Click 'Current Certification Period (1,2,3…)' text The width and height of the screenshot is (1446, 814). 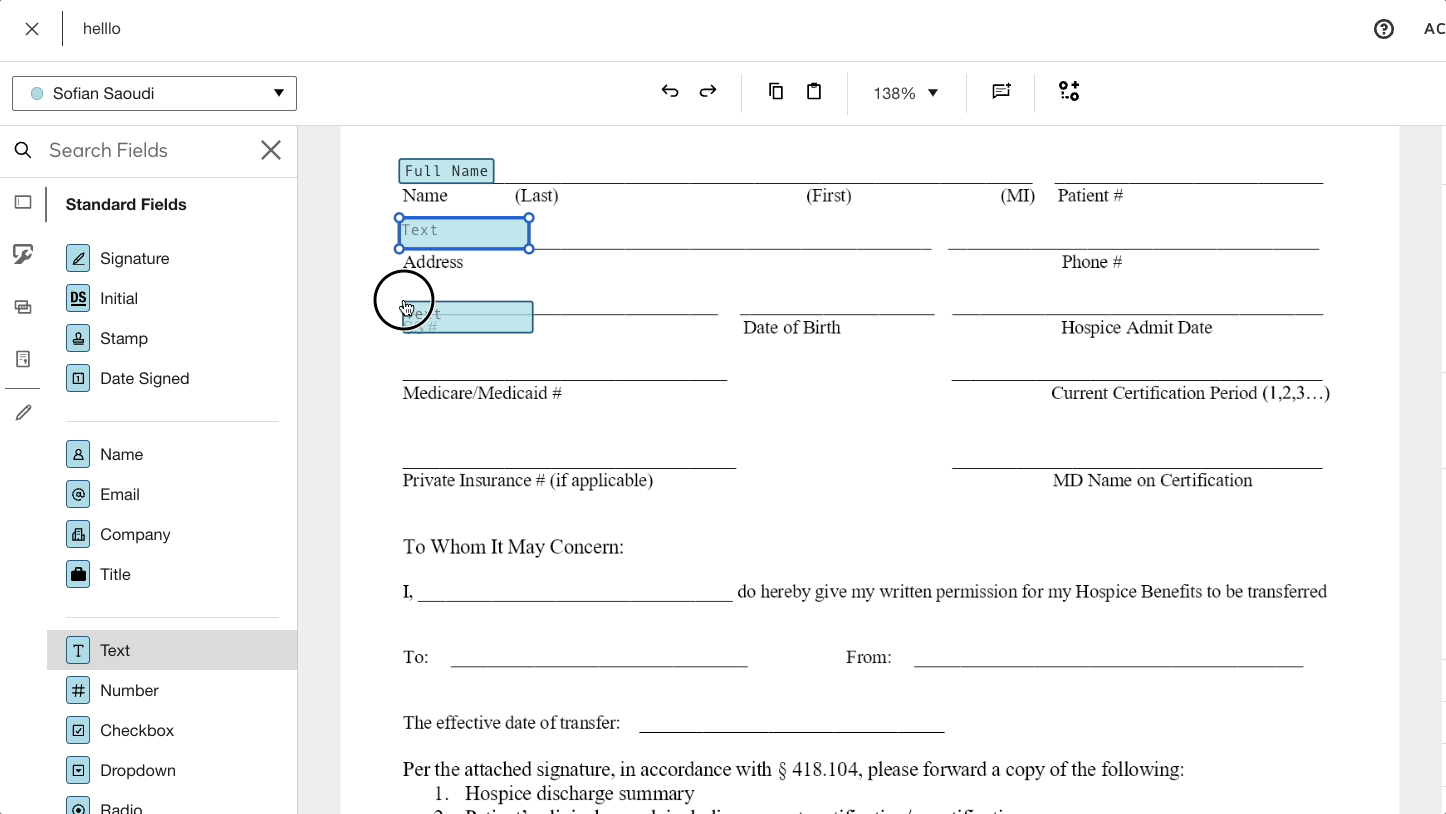coord(1190,393)
